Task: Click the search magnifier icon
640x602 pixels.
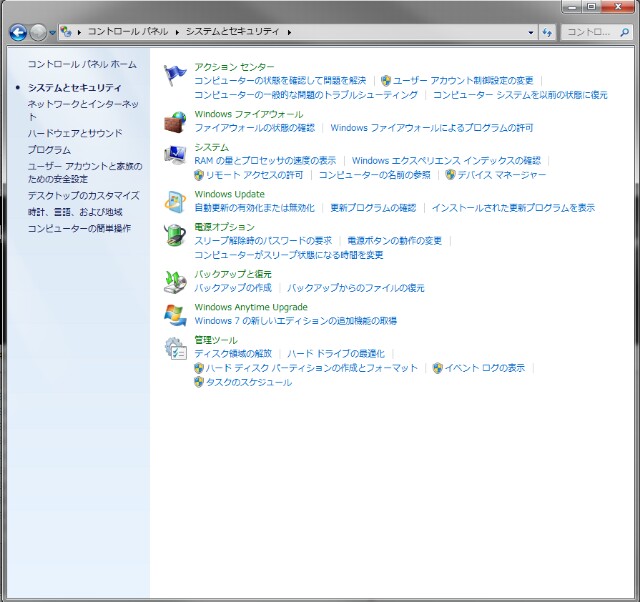Action: pos(624,32)
